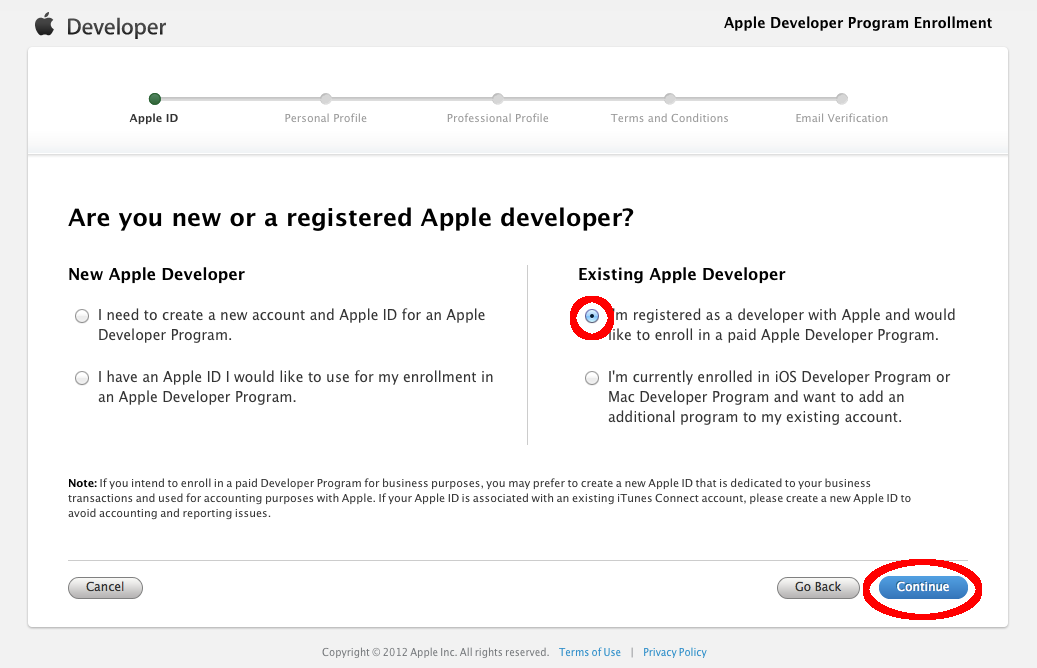1037x668 pixels.
Task: Click the Continue button
Action: click(x=923, y=587)
